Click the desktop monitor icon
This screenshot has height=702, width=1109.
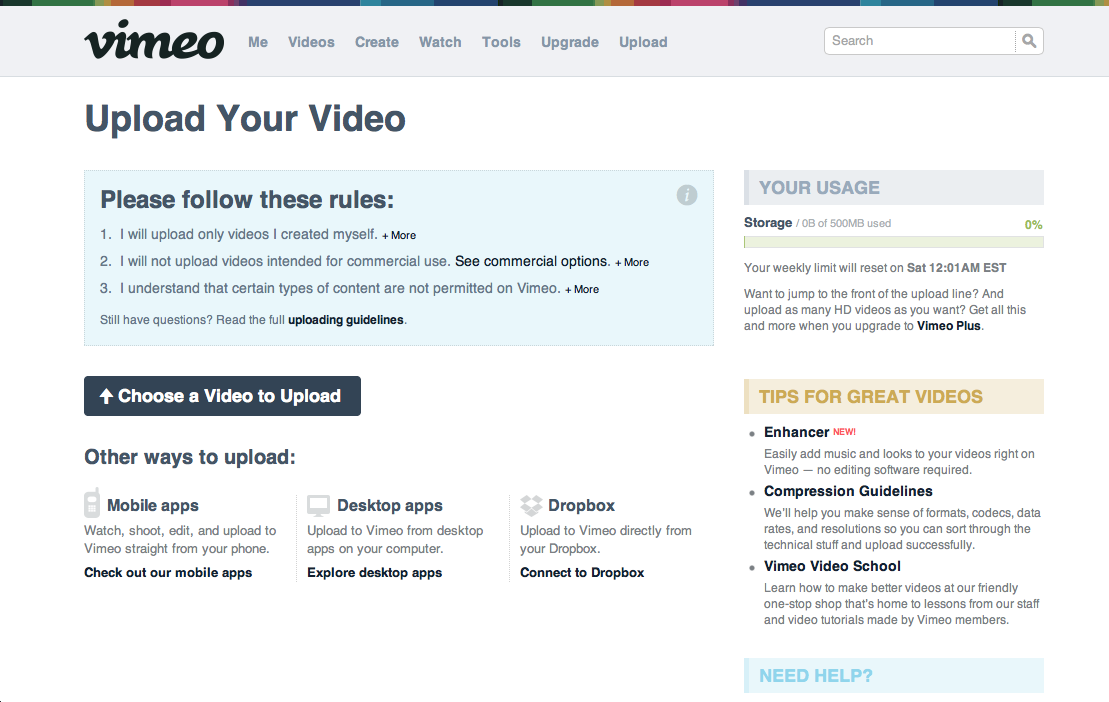(x=318, y=505)
